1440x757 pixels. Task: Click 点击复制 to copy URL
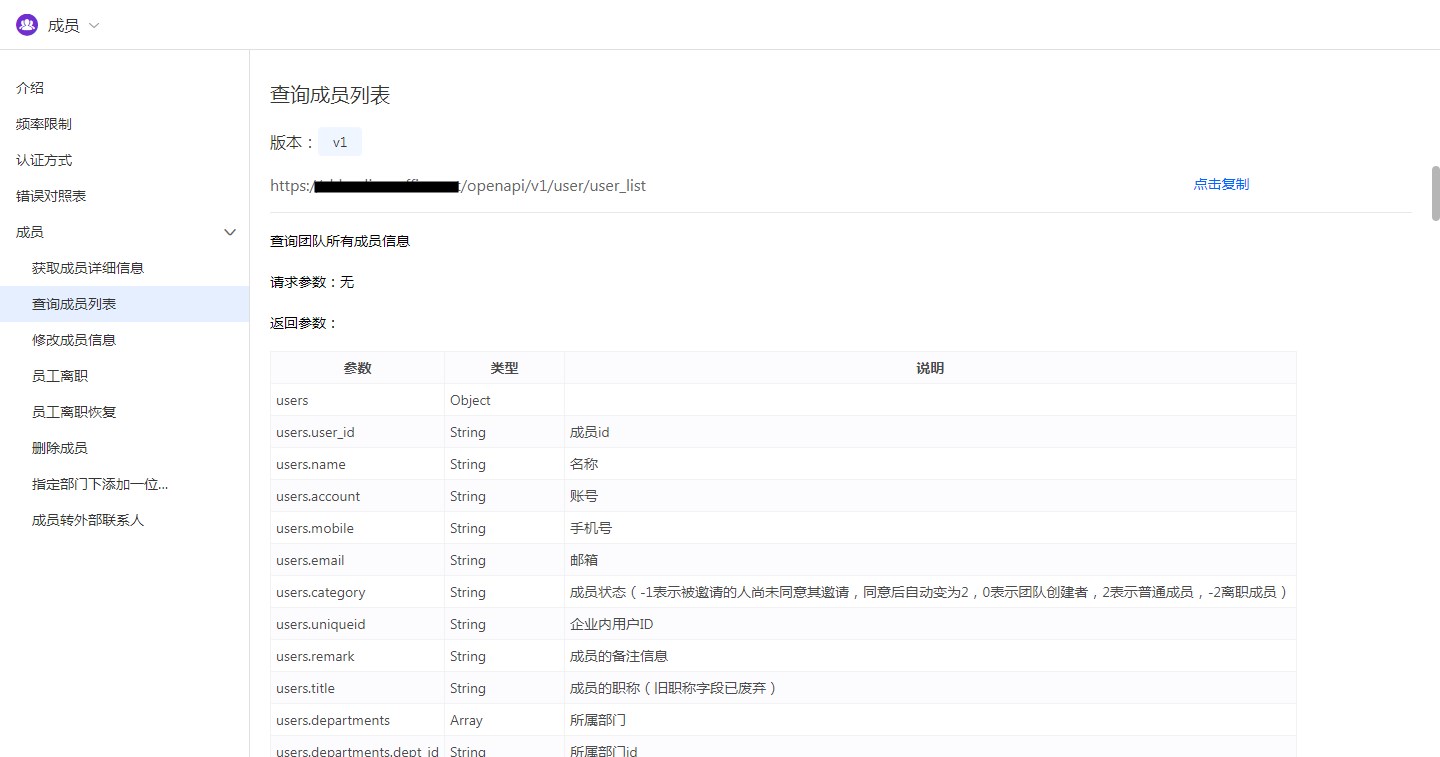click(1220, 184)
